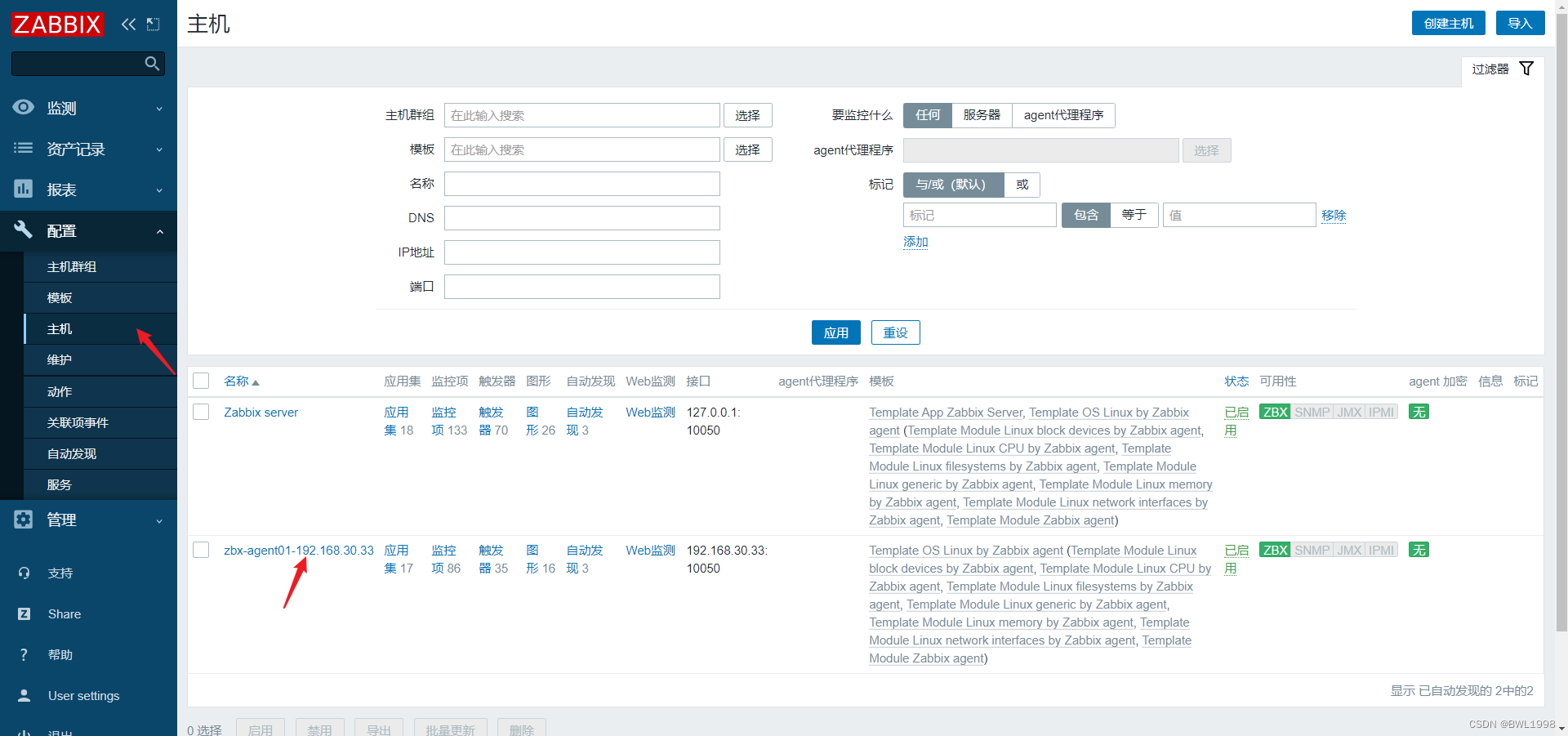Click 重设 to reset filter
Screen dimensions: 1568x736
pyautogui.click(x=895, y=332)
